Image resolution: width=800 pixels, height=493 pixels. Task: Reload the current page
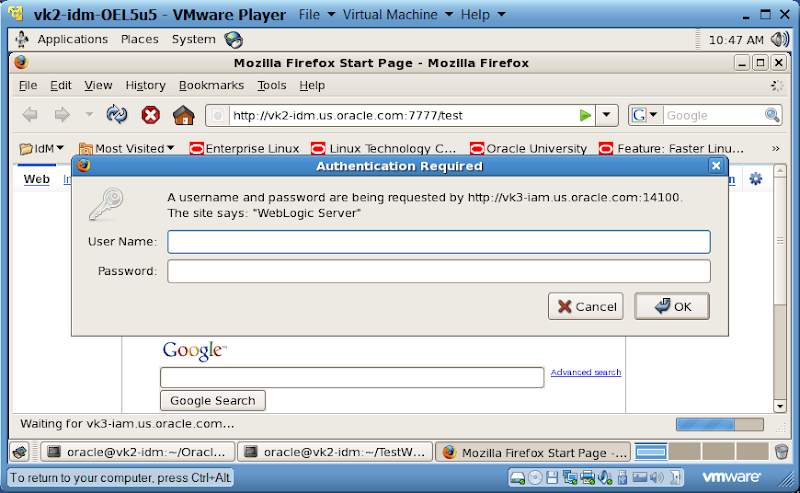point(117,115)
